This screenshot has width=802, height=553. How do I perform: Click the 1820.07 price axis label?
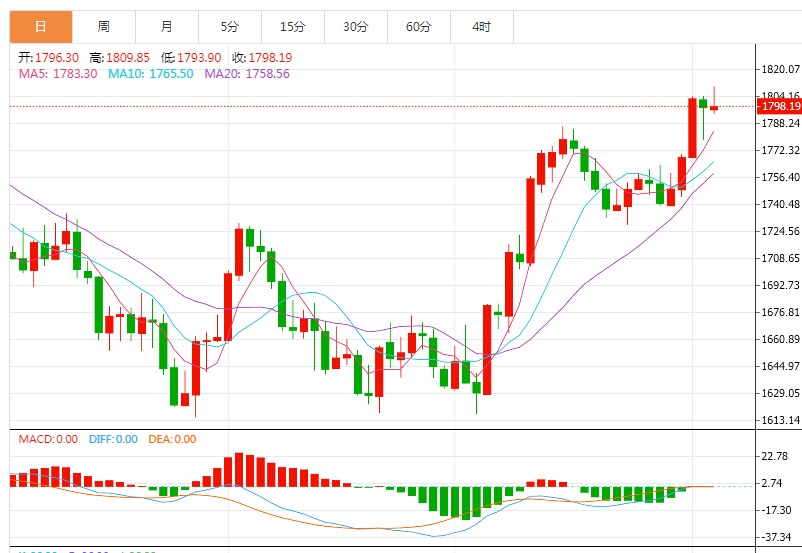click(781, 70)
